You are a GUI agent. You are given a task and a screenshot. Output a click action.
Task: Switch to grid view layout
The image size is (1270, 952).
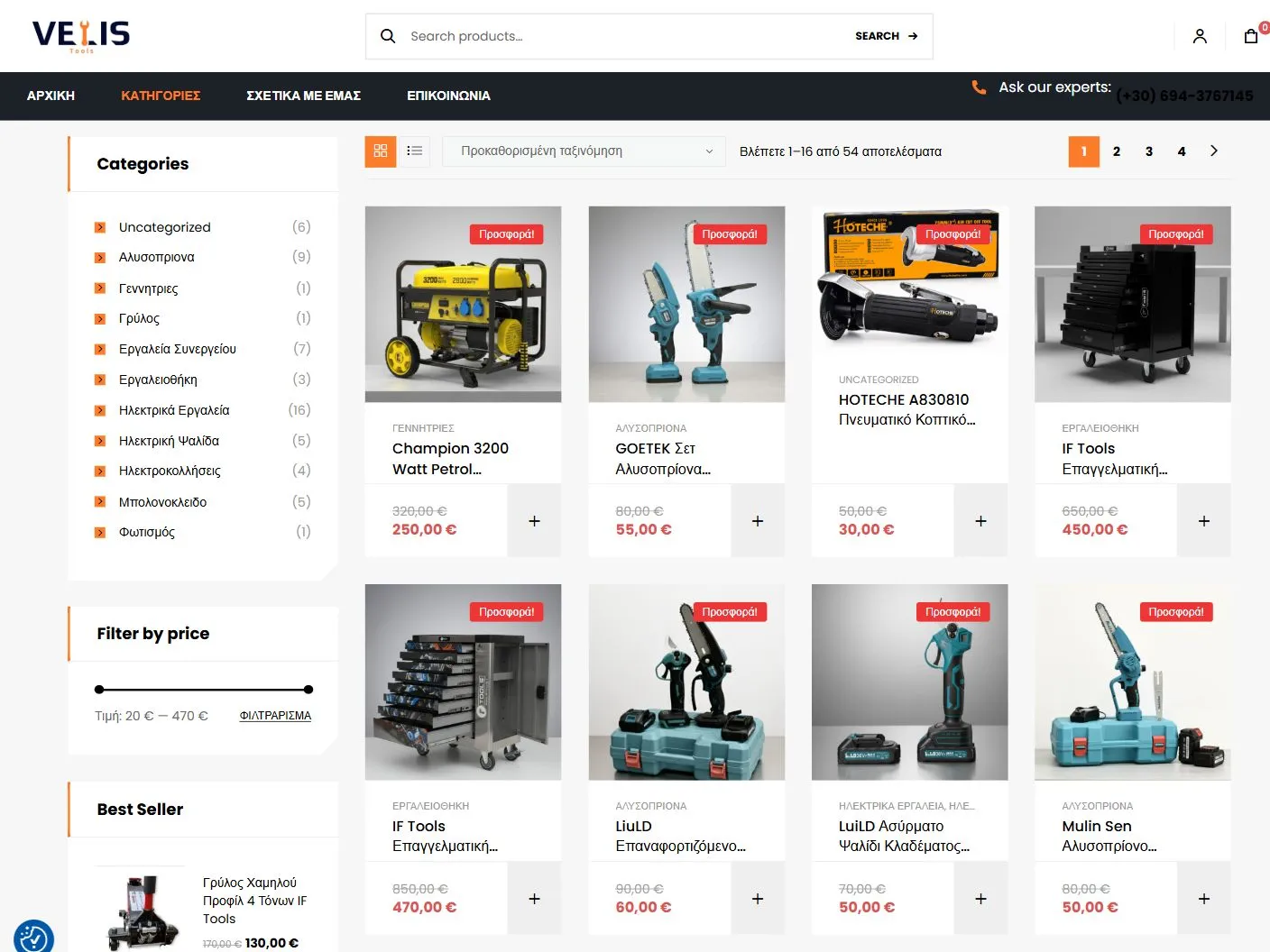[x=381, y=151]
